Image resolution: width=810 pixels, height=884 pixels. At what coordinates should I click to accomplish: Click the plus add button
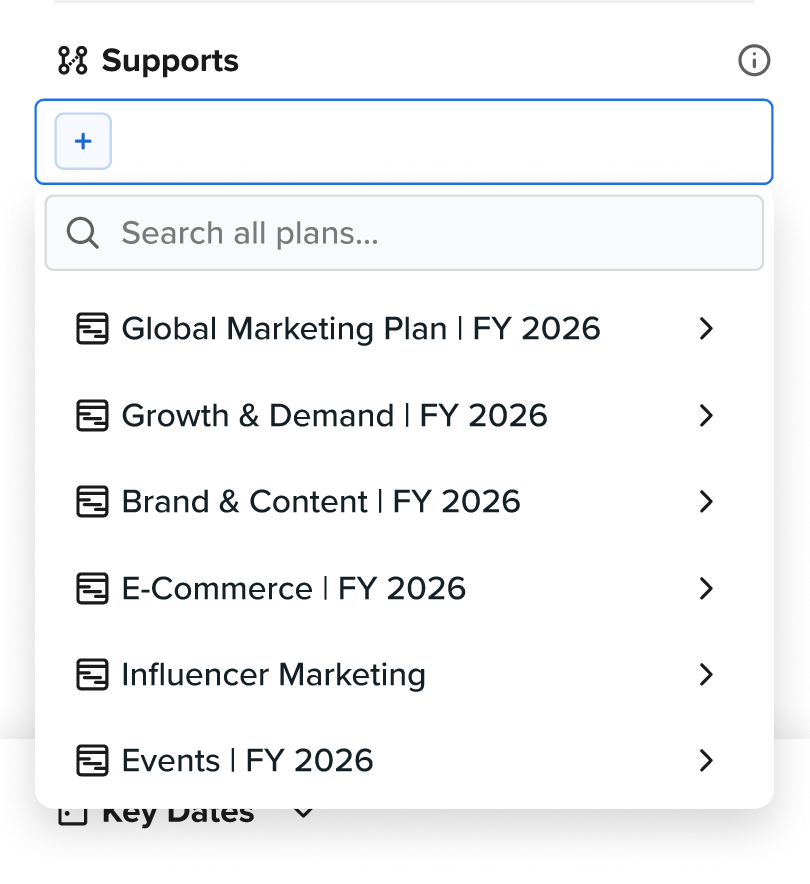tap(83, 142)
